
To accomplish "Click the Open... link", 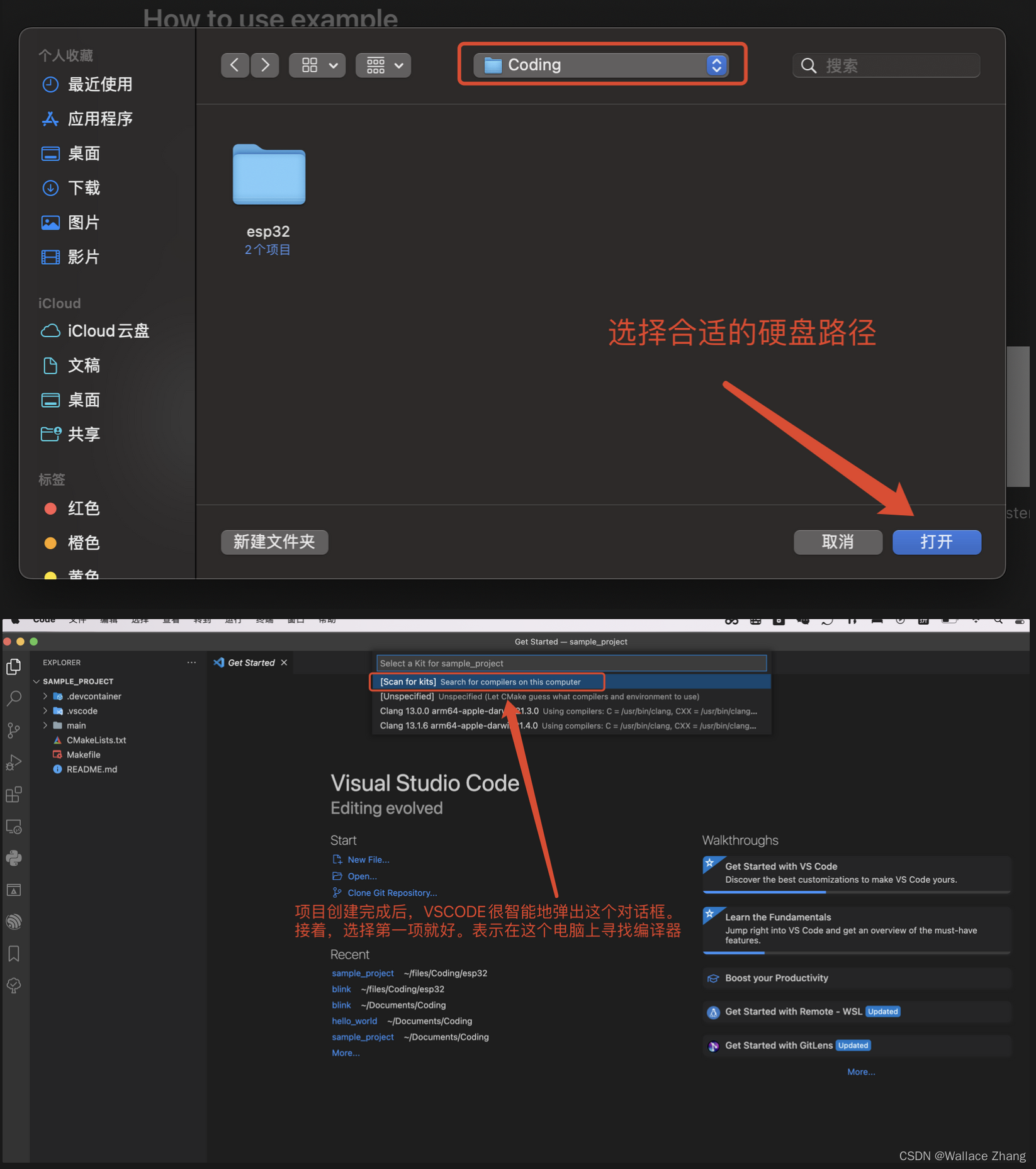I will 362,876.
